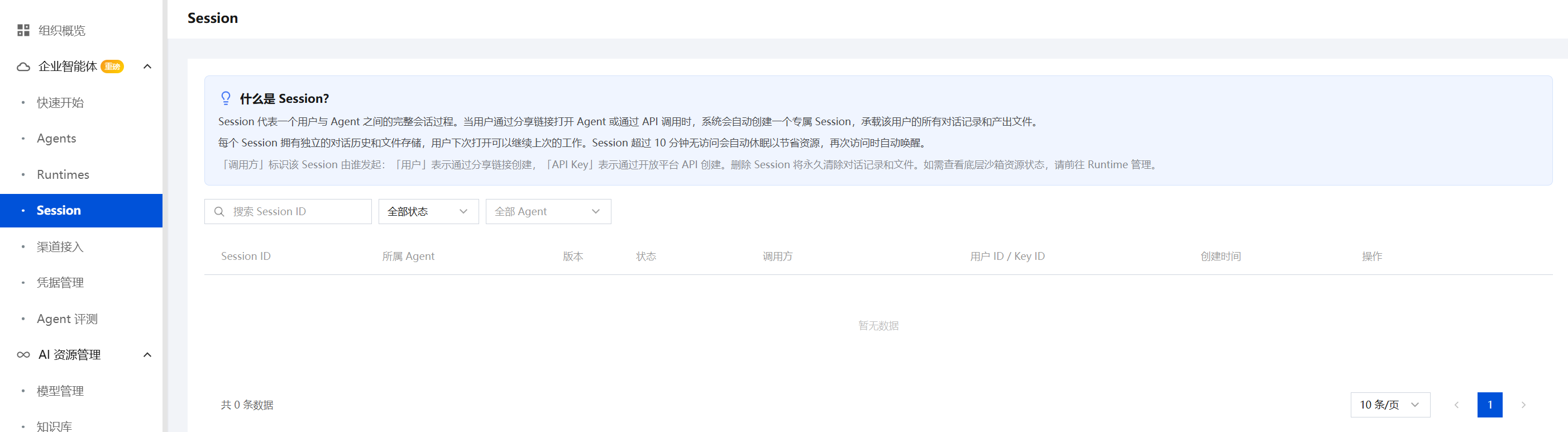Open the 10 条/页 page size selector
This screenshot has width=1568, height=432.
pyautogui.click(x=1390, y=405)
